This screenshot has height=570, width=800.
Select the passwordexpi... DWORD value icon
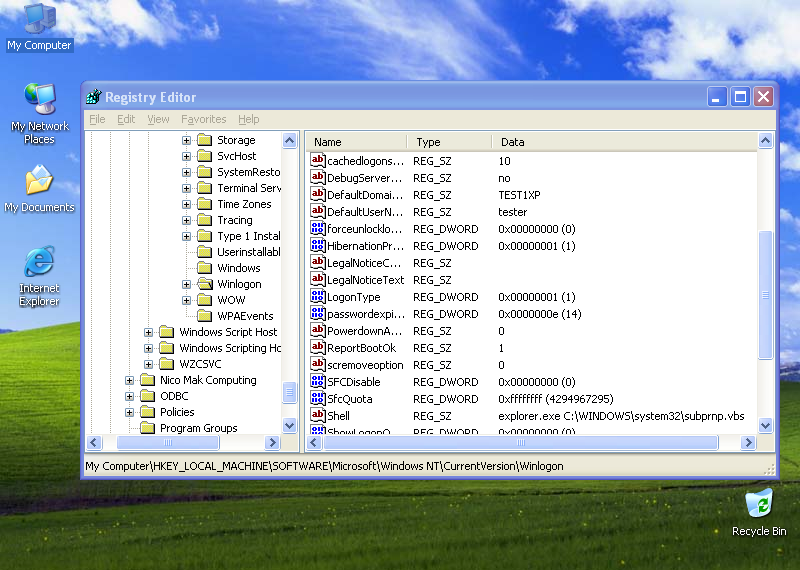pyautogui.click(x=317, y=313)
